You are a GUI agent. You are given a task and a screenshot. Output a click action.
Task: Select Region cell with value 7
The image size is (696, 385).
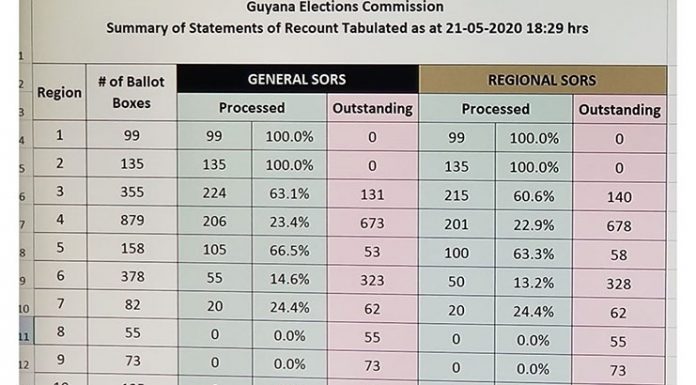click(60, 304)
